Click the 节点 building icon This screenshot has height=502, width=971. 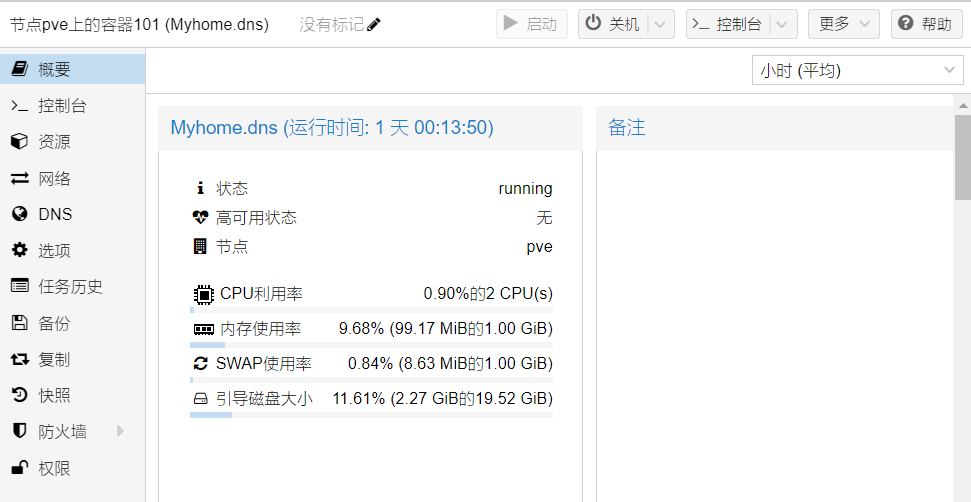(200, 246)
